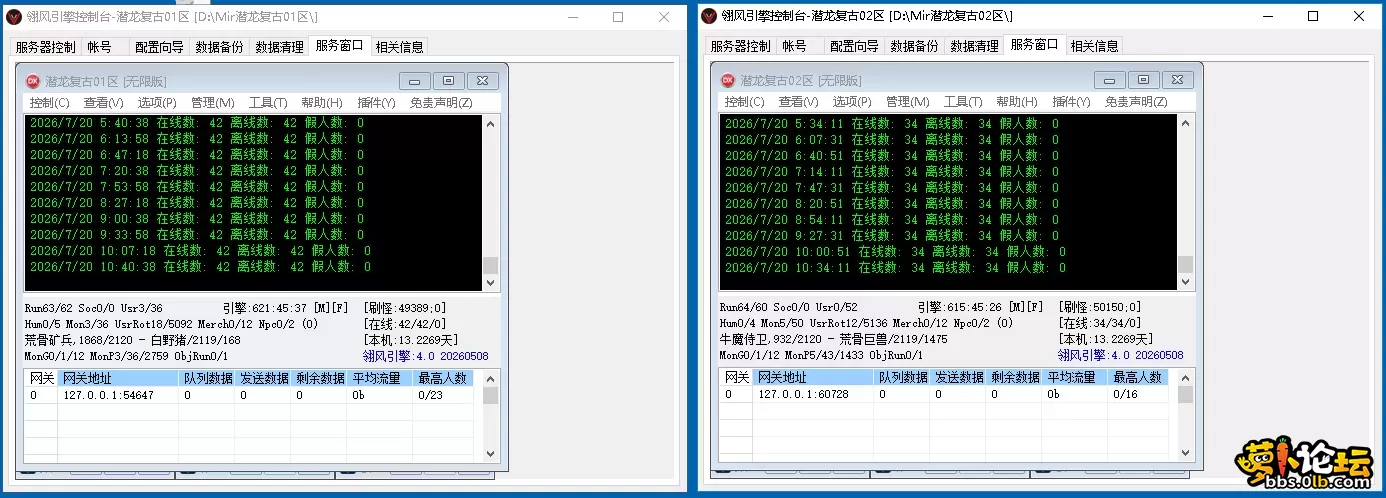
Task: Select gateway address 127.0.0.1:60728 in the 02区 table
Action: 804,394
